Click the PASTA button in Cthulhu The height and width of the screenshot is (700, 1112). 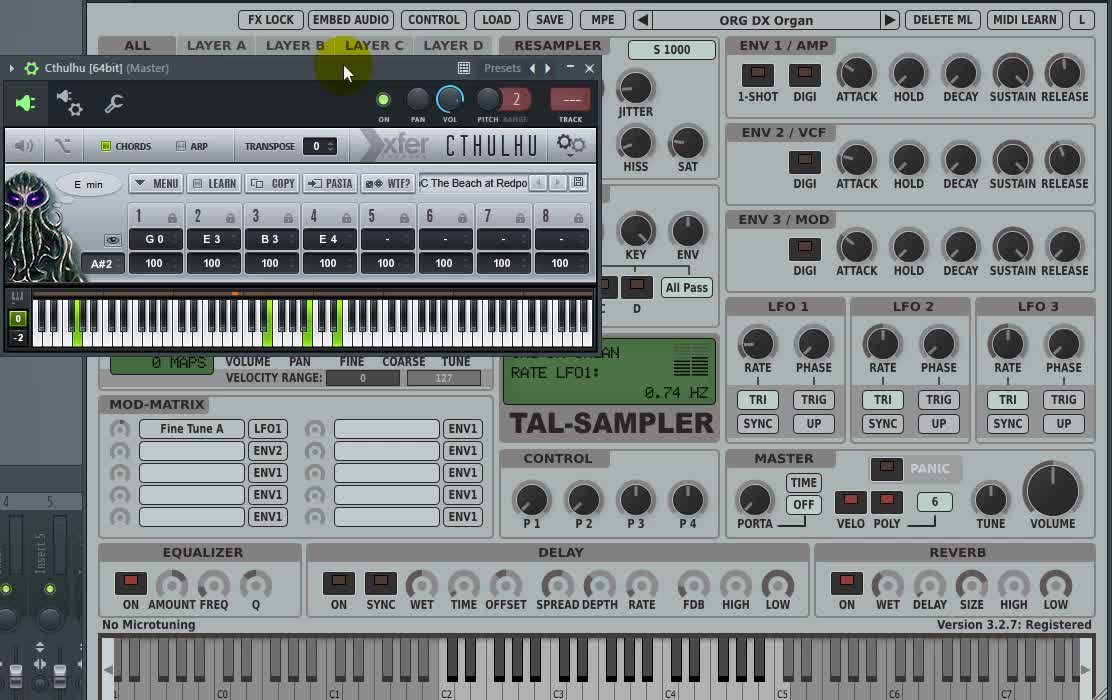[x=330, y=183]
